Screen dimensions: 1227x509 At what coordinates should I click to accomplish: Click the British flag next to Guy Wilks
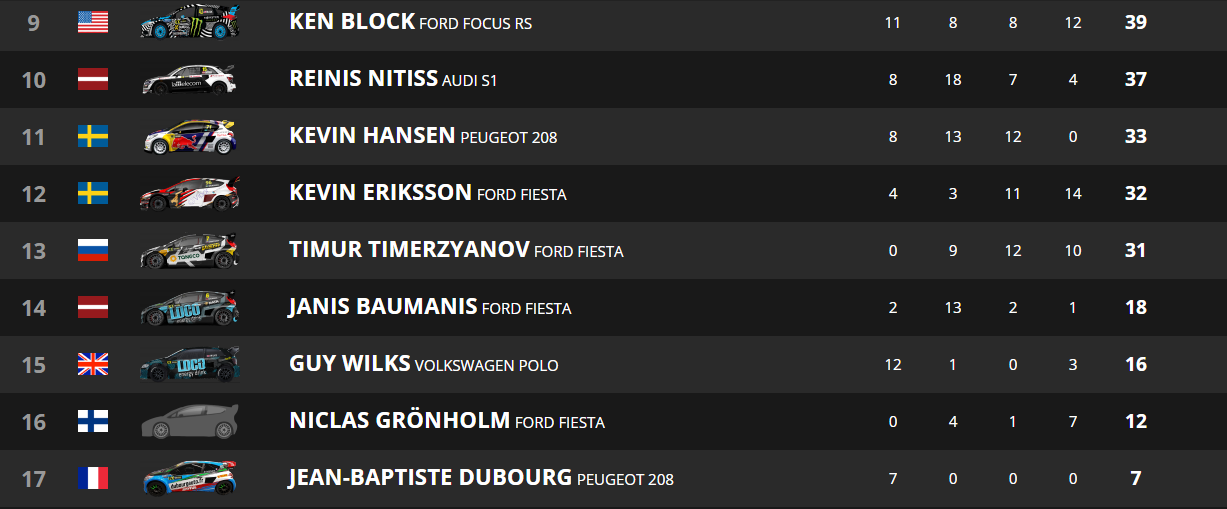click(93, 364)
